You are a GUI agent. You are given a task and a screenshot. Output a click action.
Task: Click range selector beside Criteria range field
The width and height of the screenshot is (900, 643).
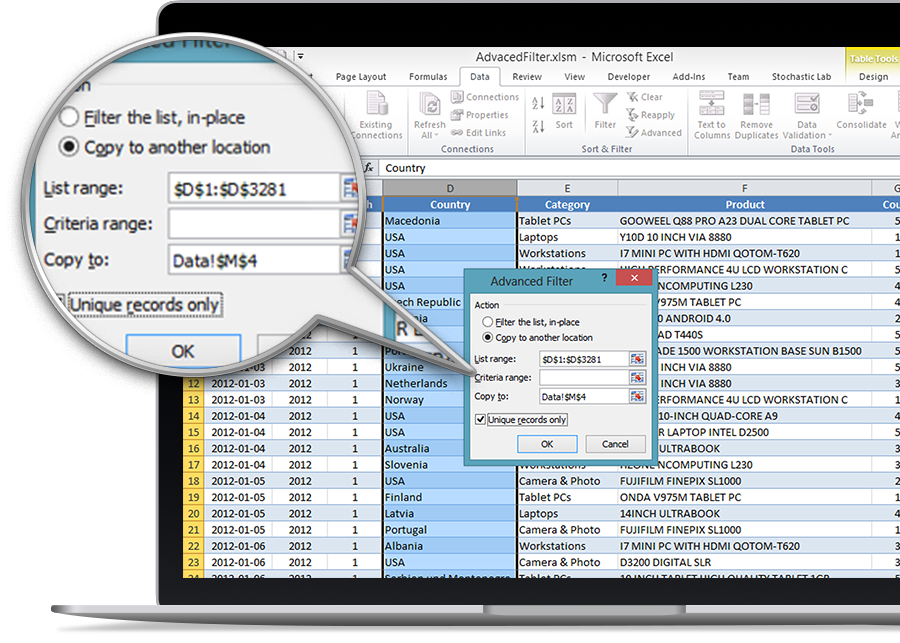pos(637,378)
